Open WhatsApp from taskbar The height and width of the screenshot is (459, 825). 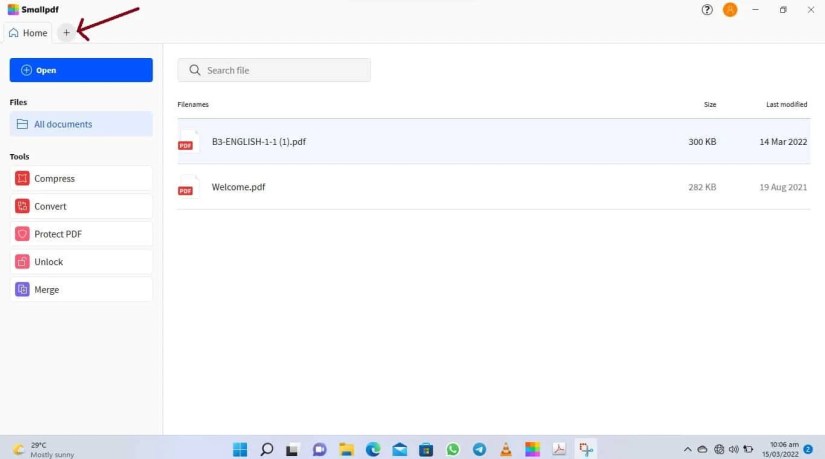(452, 449)
